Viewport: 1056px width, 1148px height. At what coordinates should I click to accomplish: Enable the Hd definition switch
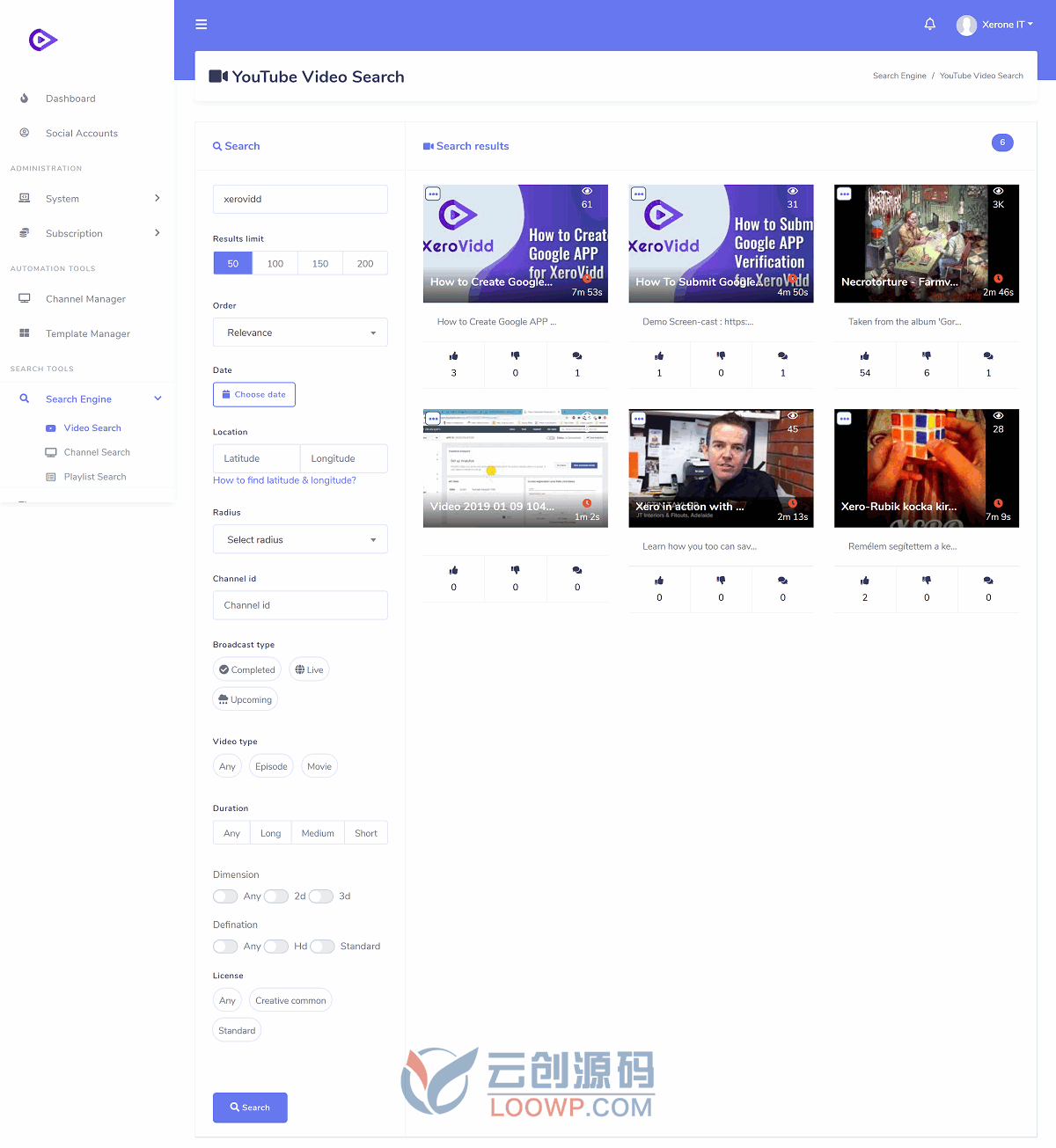[x=276, y=947]
